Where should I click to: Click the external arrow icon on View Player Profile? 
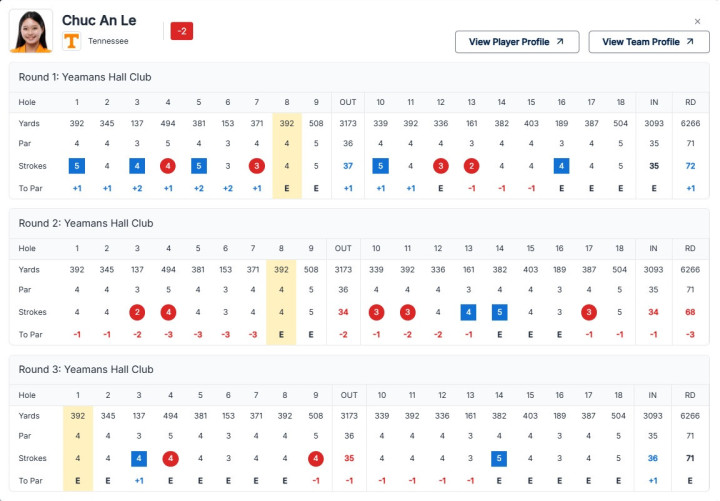(x=560, y=41)
